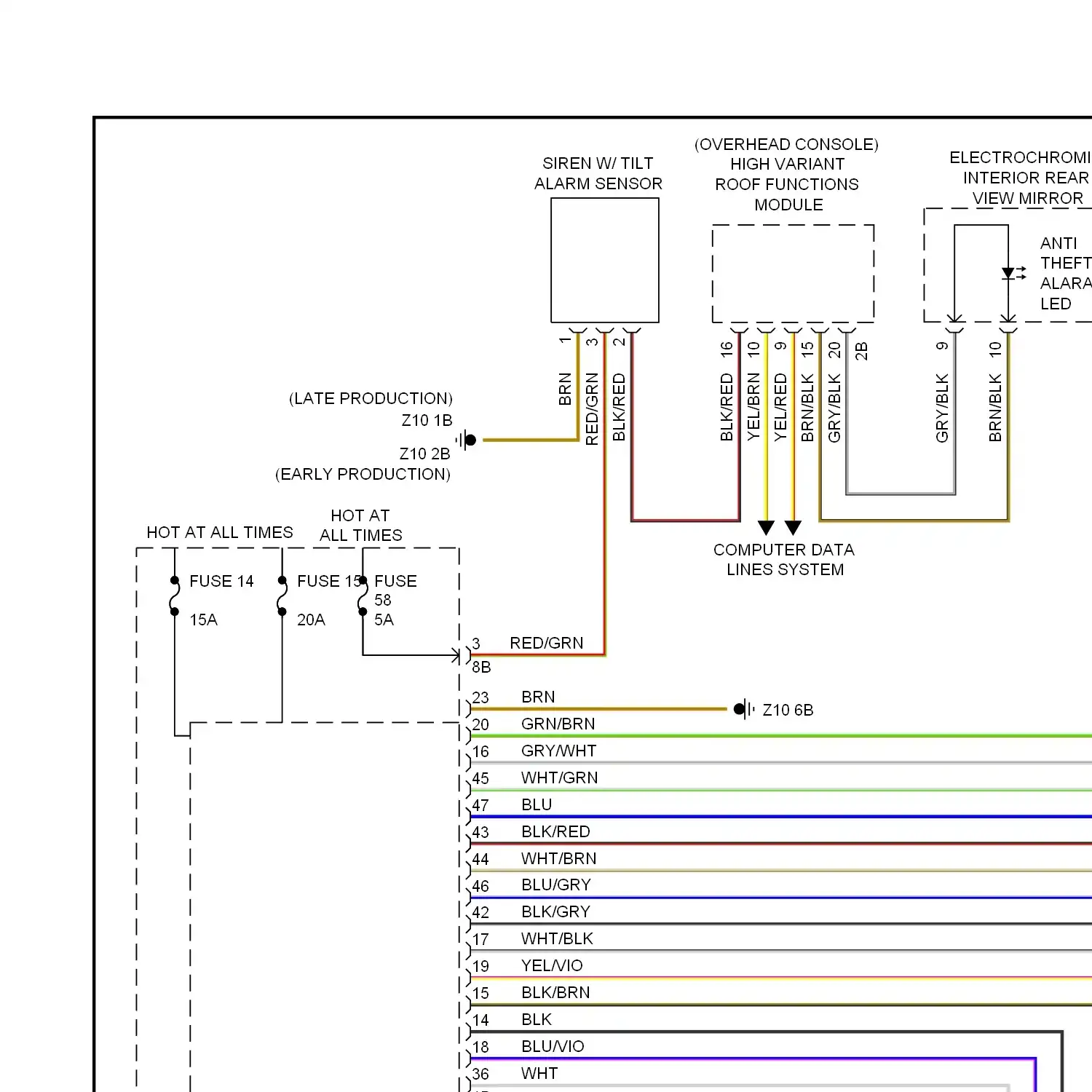Click the 'BRN' wire label at pin 23
The image size is (1092, 1092).
coord(538,697)
